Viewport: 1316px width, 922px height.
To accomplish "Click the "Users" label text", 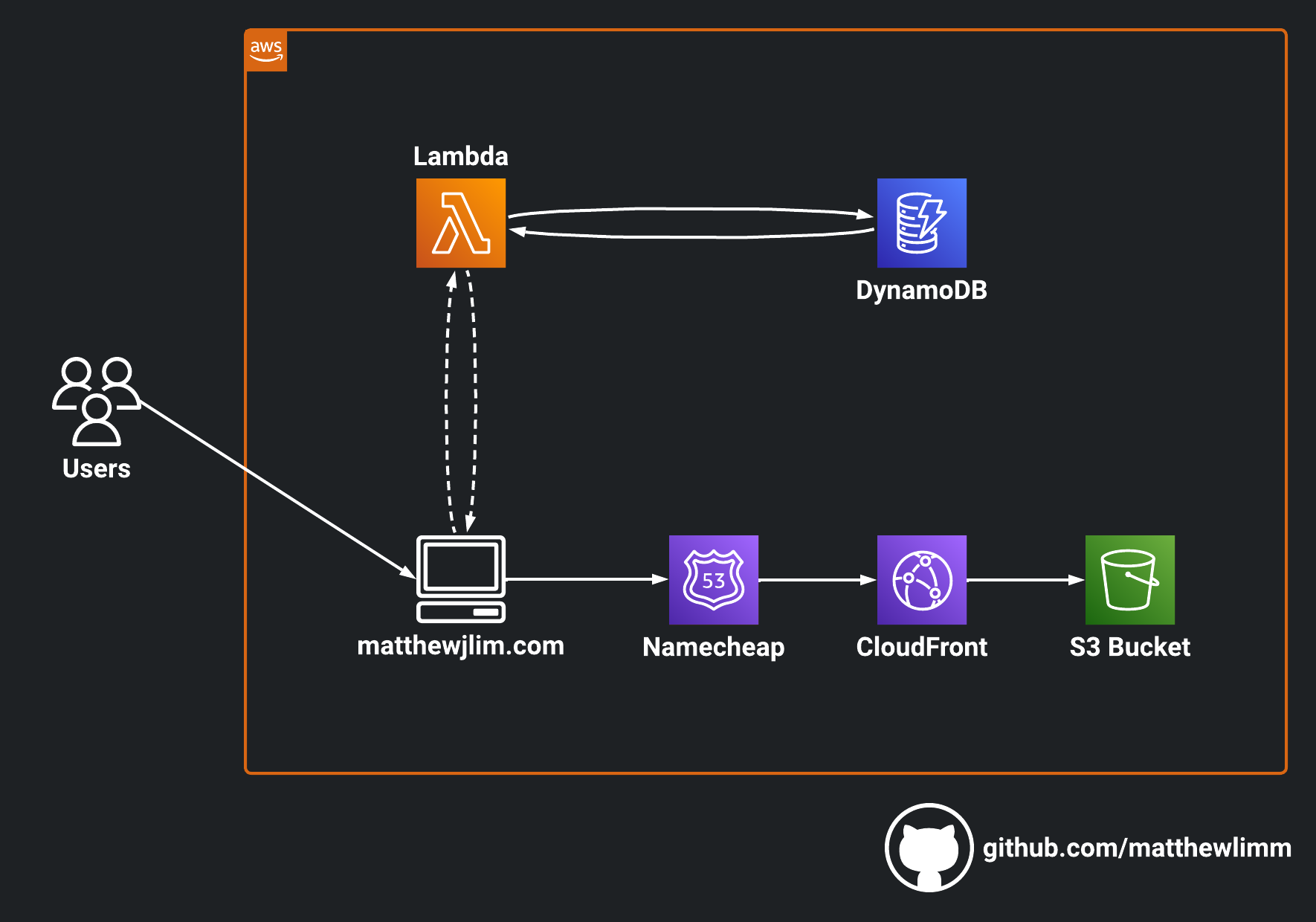I will pos(97,468).
